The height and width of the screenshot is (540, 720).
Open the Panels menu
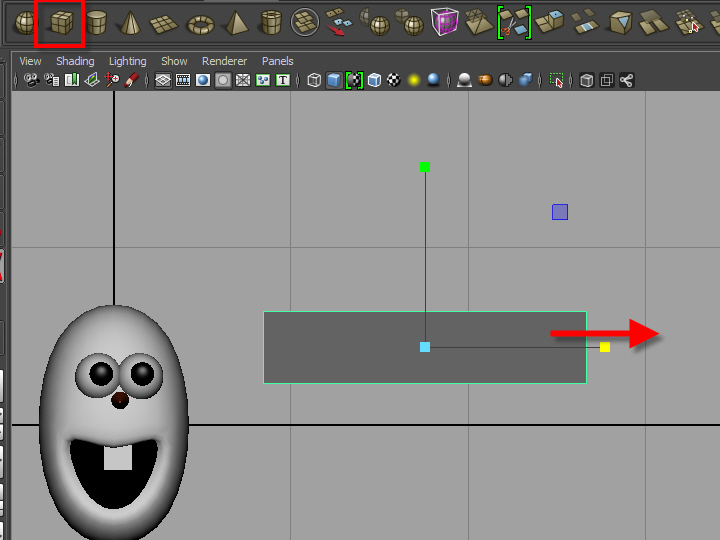(277, 61)
